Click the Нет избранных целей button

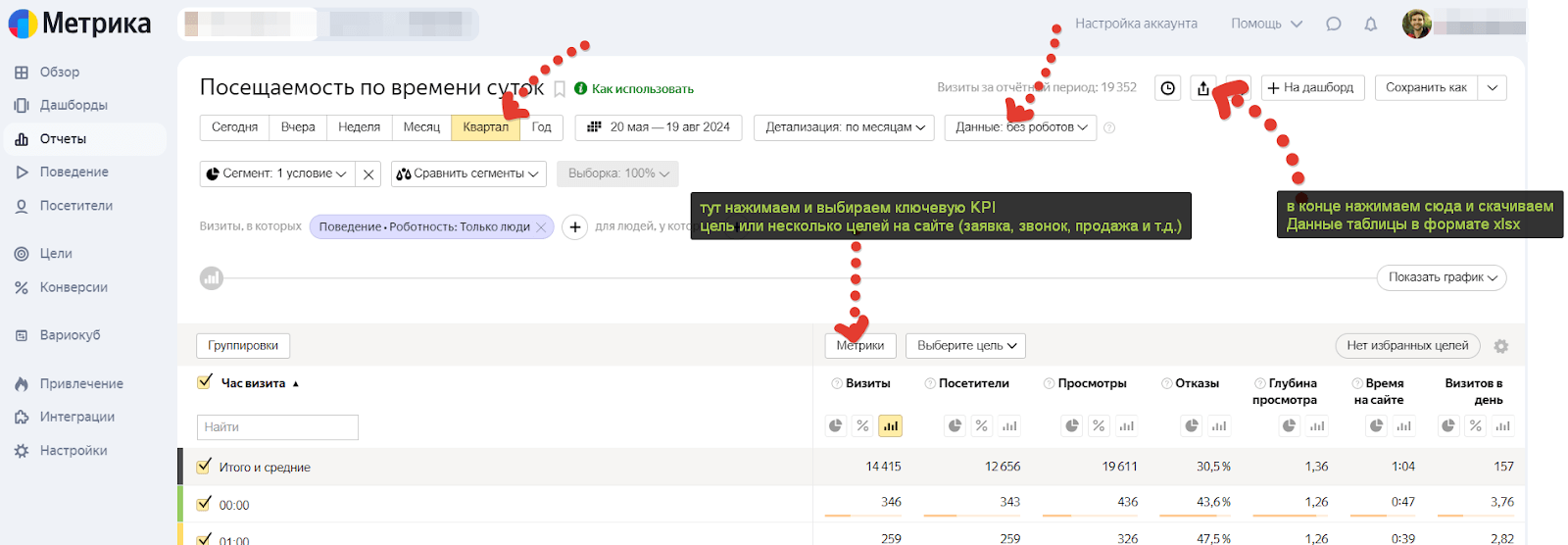[1407, 346]
